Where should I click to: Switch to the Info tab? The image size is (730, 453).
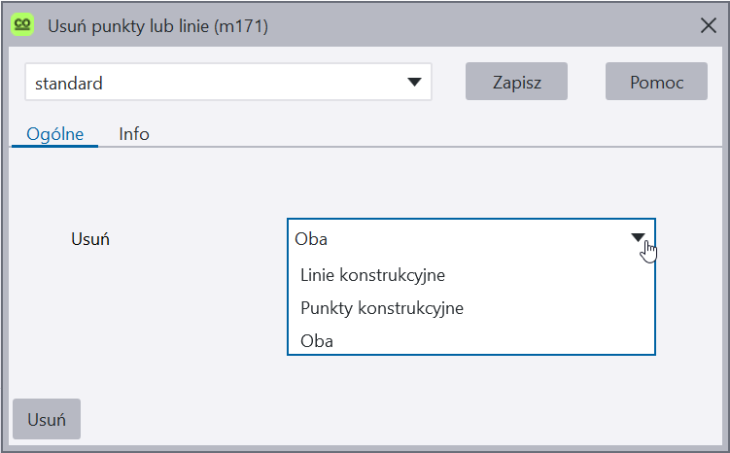[x=134, y=133]
